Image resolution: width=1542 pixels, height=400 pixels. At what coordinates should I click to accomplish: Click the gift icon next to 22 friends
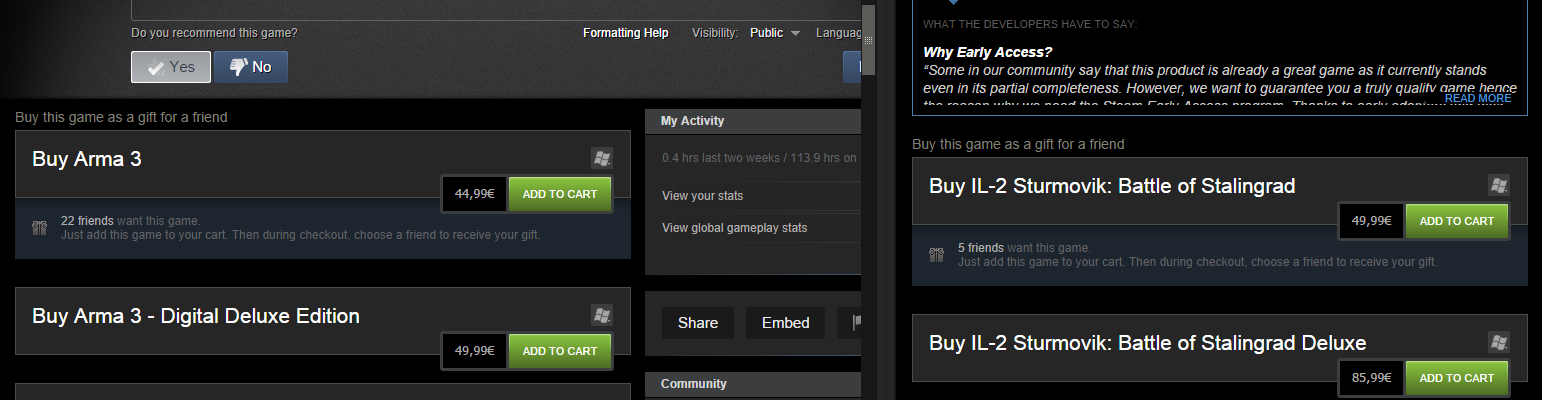[x=40, y=227]
